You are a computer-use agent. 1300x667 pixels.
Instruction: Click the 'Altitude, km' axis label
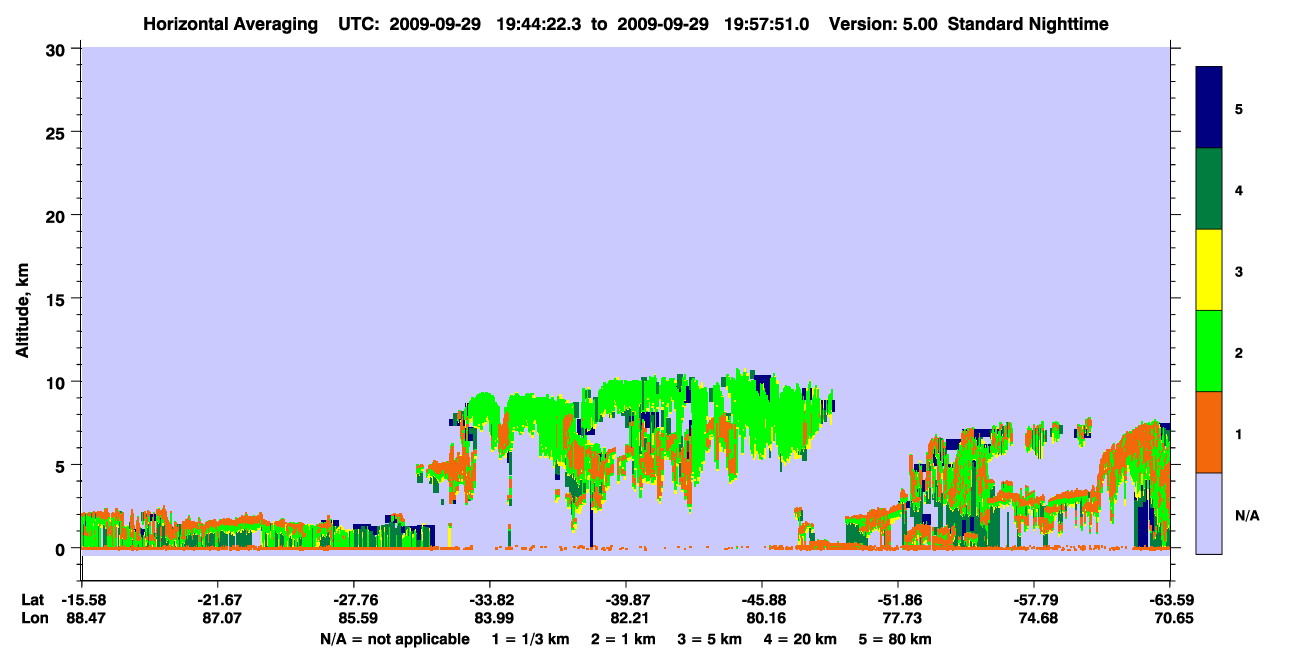click(22, 312)
